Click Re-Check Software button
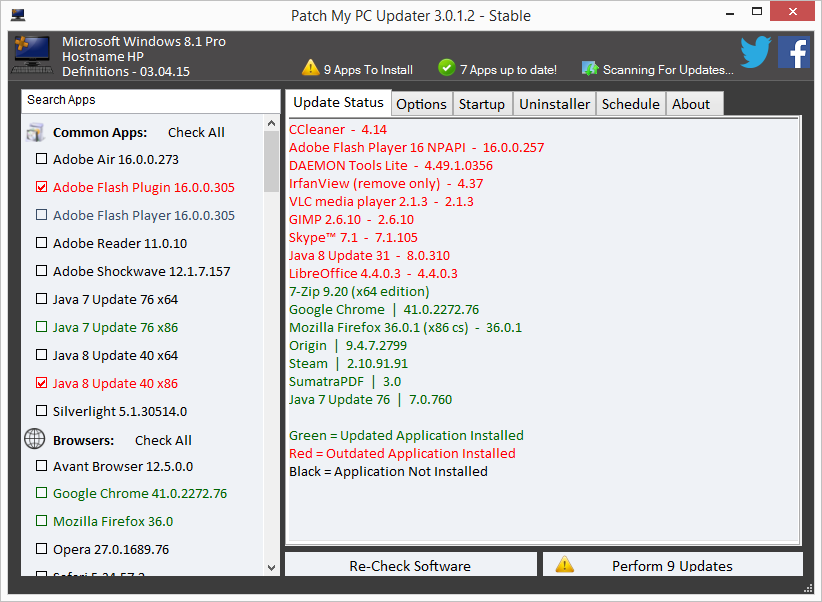The height and width of the screenshot is (602, 822). [x=410, y=565]
